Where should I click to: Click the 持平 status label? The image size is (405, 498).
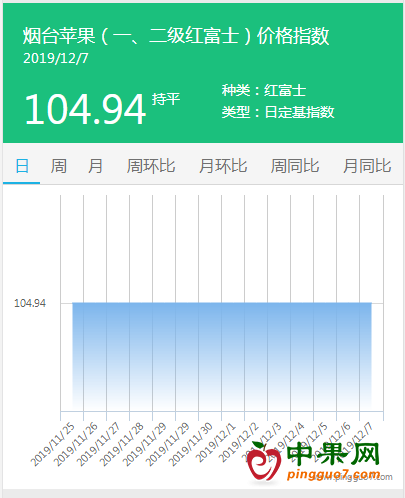click(x=166, y=99)
